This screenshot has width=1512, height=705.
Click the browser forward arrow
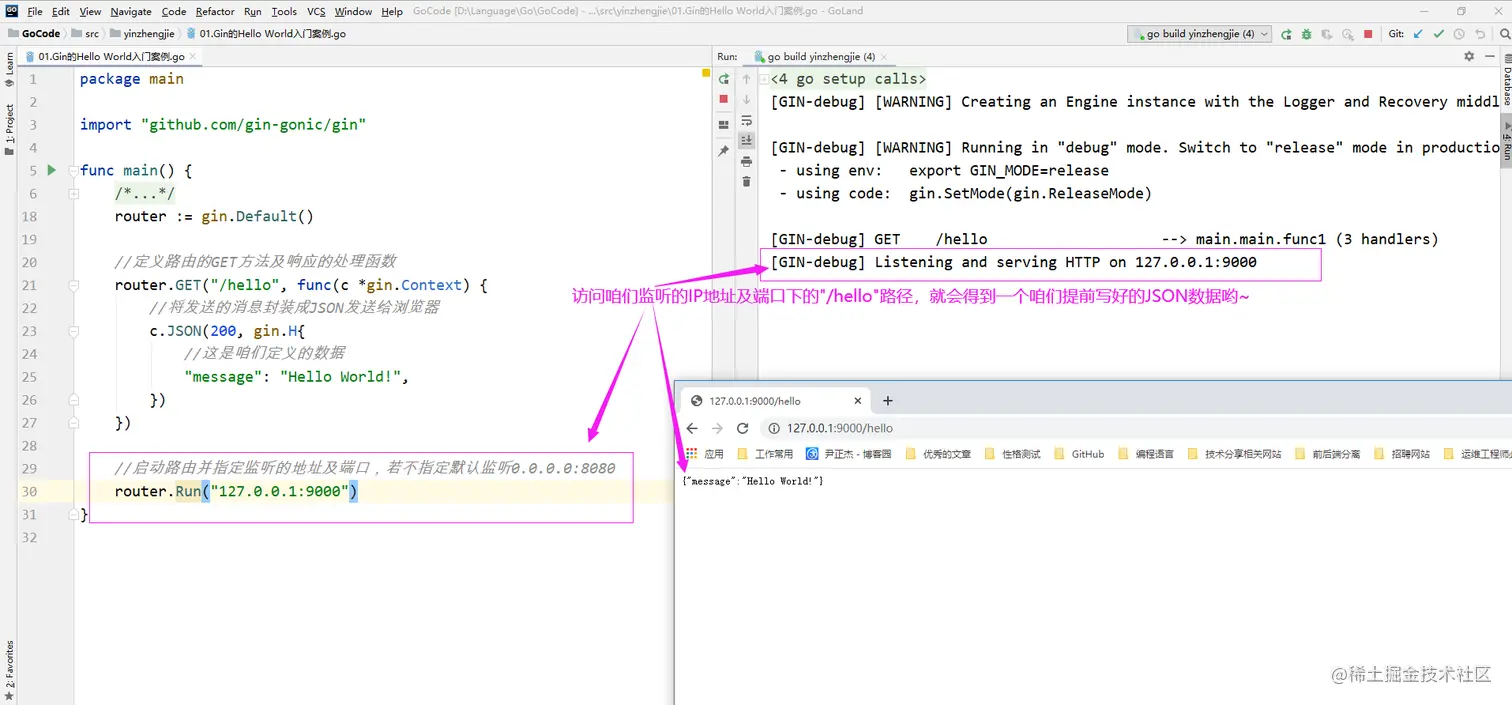point(717,428)
